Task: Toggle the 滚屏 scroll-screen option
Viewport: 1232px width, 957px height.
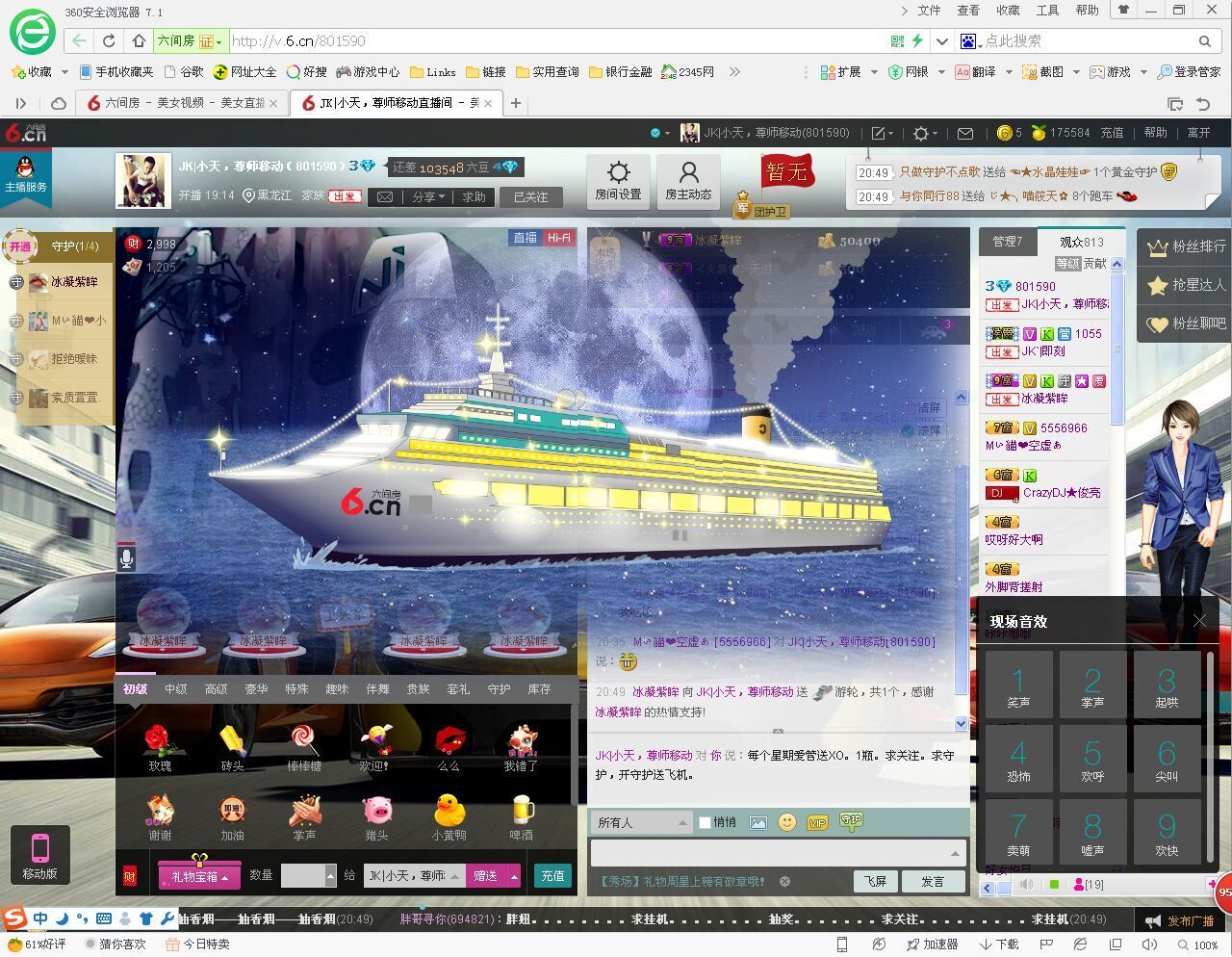Action: 922,430
